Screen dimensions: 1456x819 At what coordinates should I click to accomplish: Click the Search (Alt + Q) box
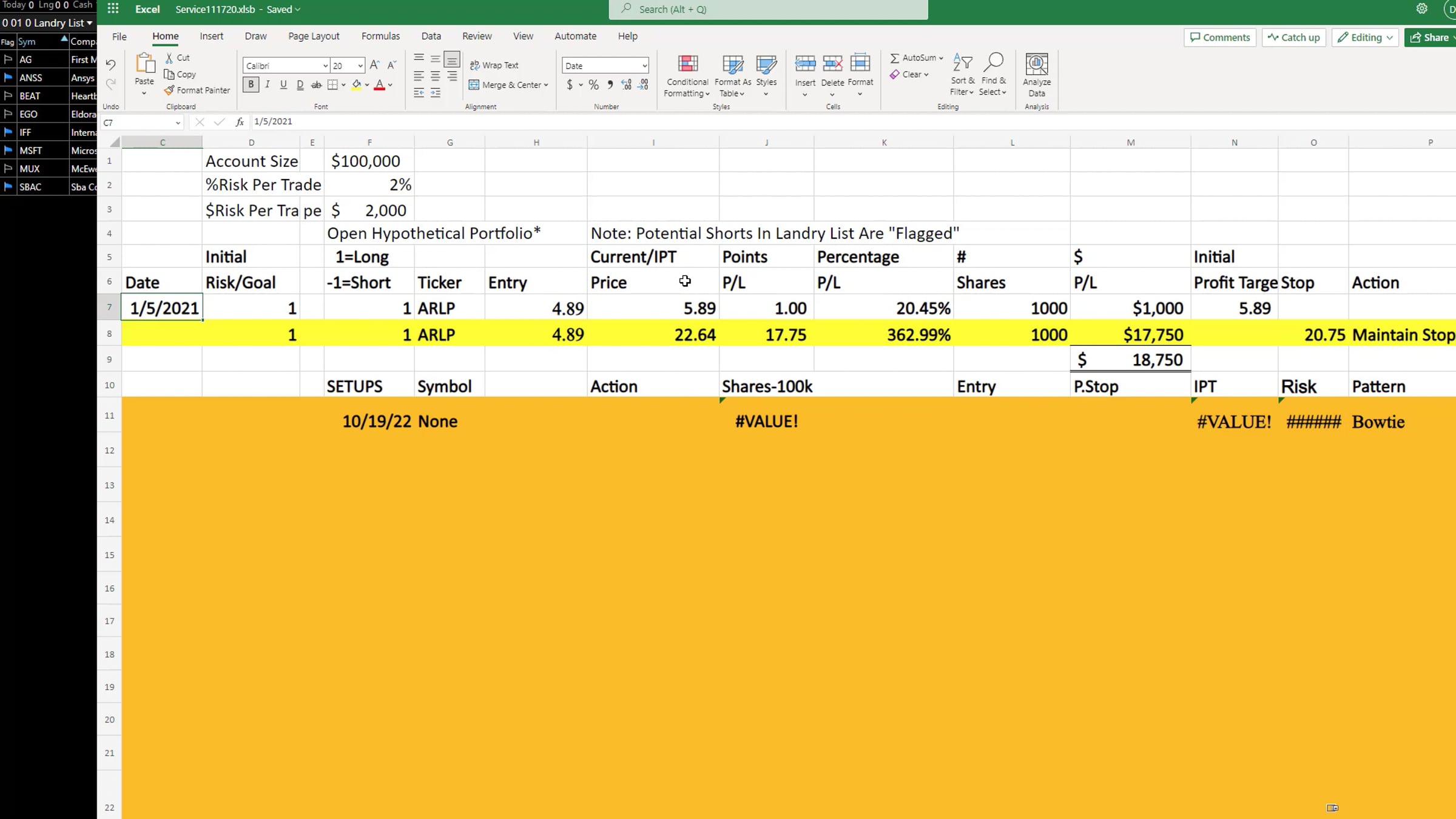pyautogui.click(x=768, y=10)
